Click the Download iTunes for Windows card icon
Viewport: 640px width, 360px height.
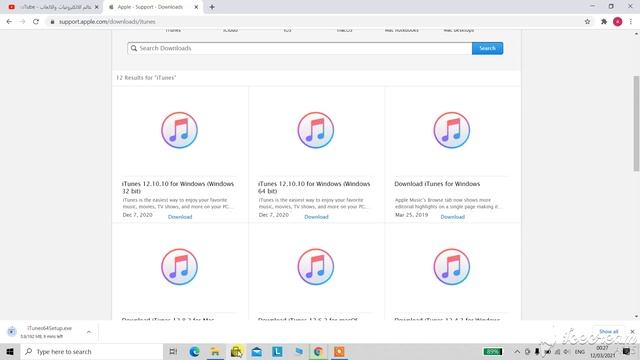click(451, 130)
